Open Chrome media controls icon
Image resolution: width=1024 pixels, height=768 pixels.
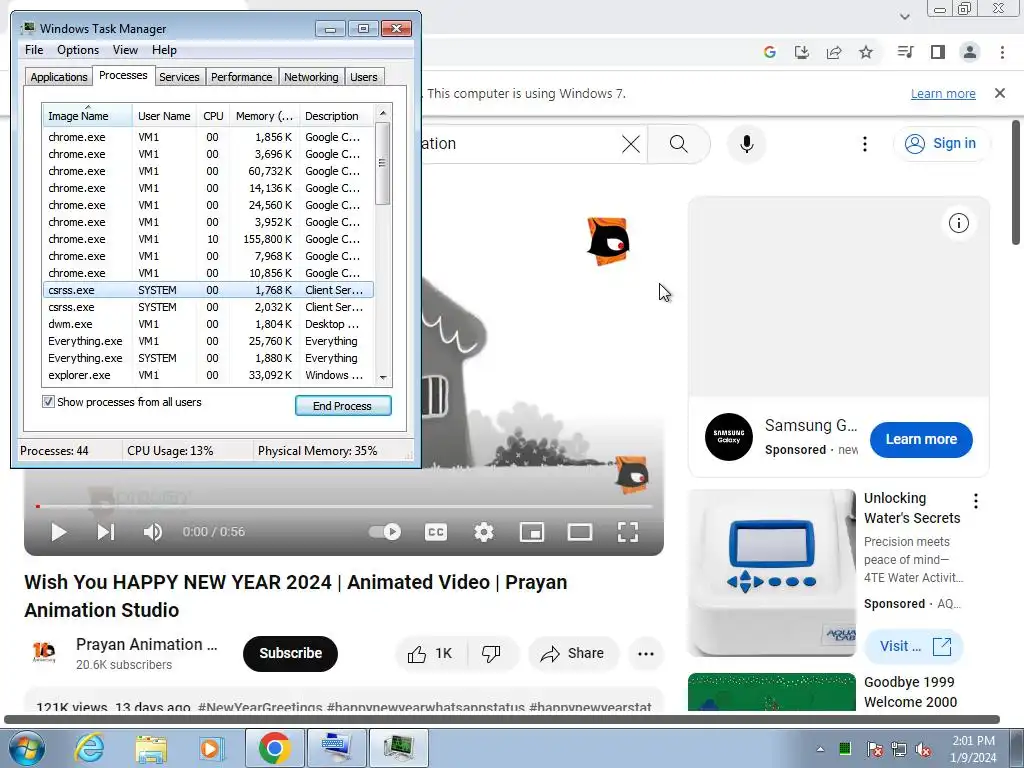click(905, 52)
